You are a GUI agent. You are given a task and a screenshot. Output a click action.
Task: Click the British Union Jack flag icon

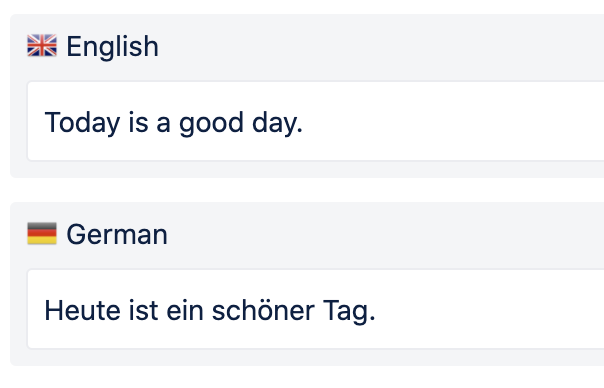(42, 45)
